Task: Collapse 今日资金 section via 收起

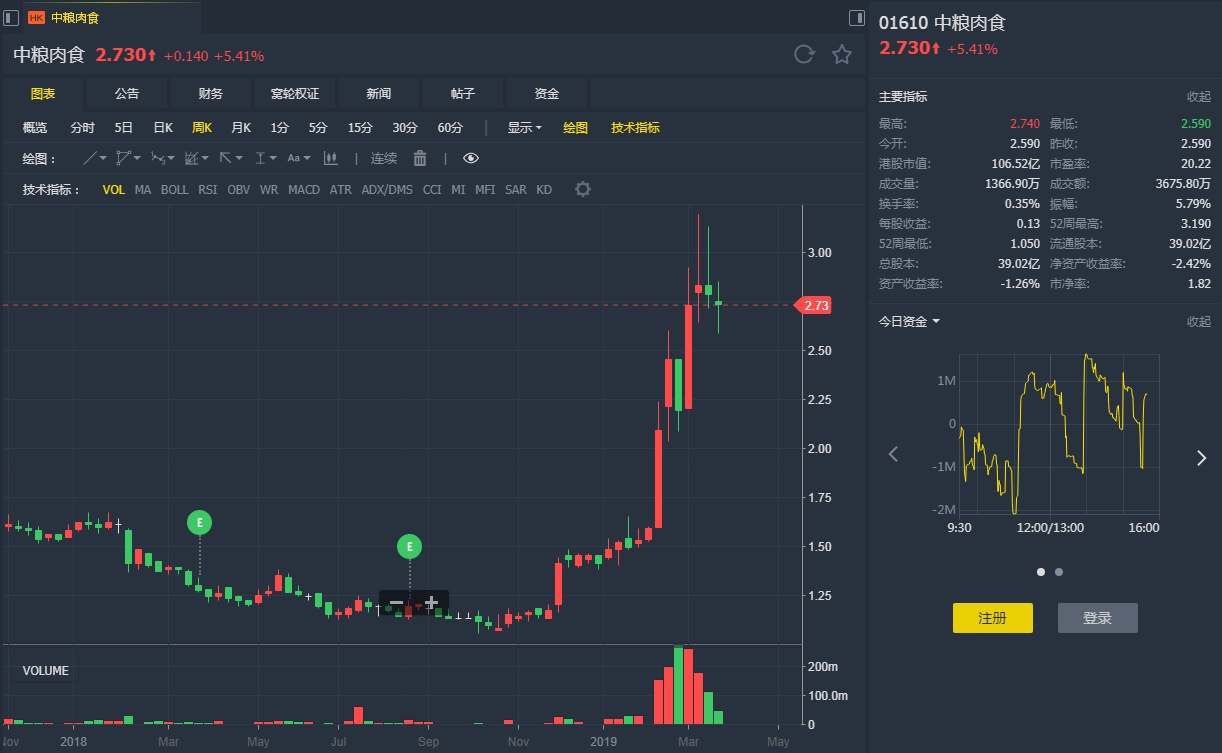Action: tap(1198, 321)
